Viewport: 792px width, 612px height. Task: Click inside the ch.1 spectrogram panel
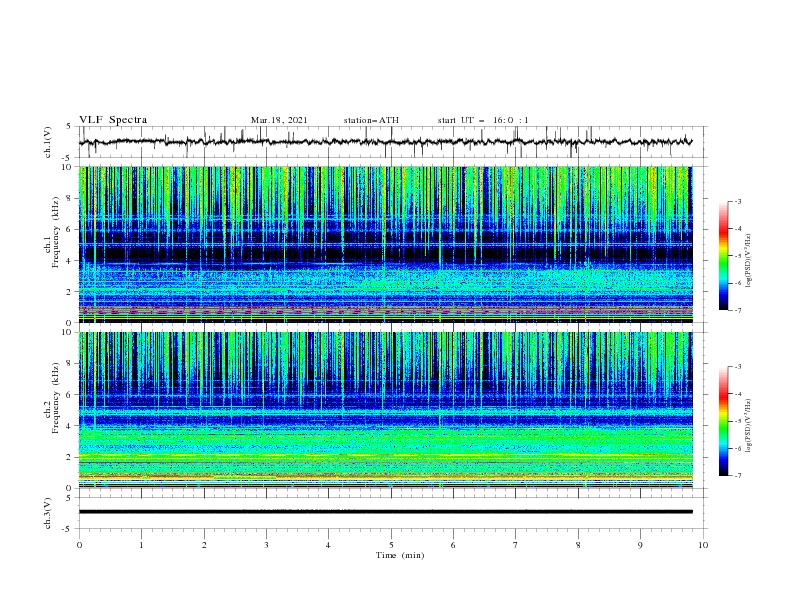386,244
